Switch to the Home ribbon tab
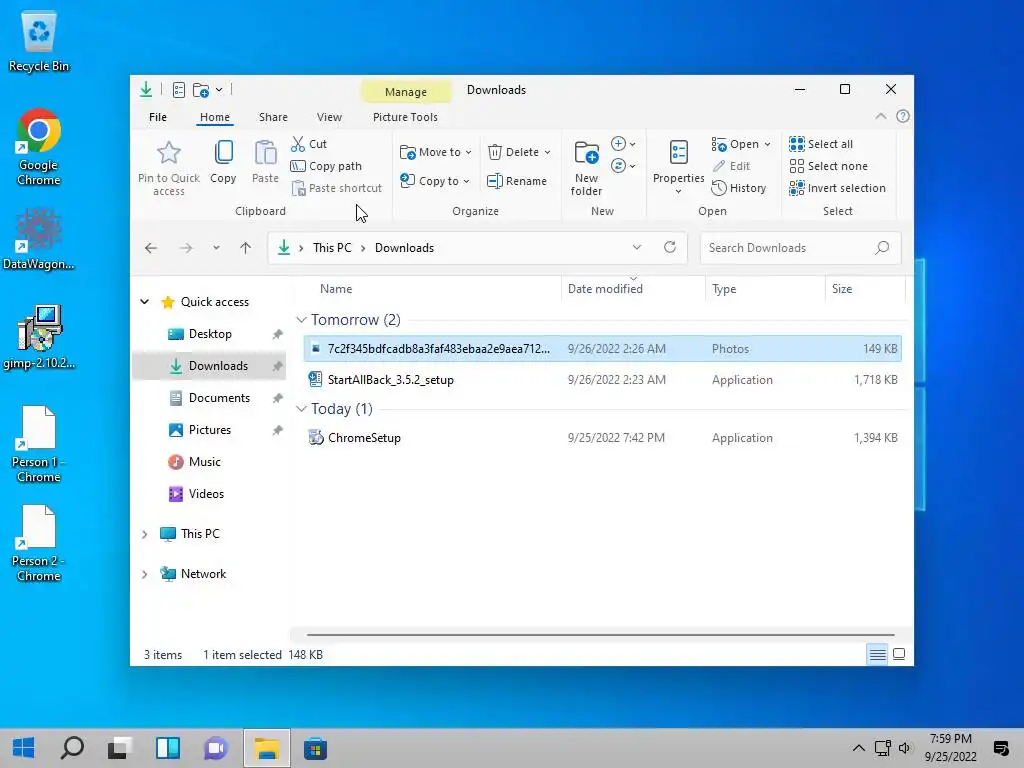The width and height of the screenshot is (1024, 768). 215,117
